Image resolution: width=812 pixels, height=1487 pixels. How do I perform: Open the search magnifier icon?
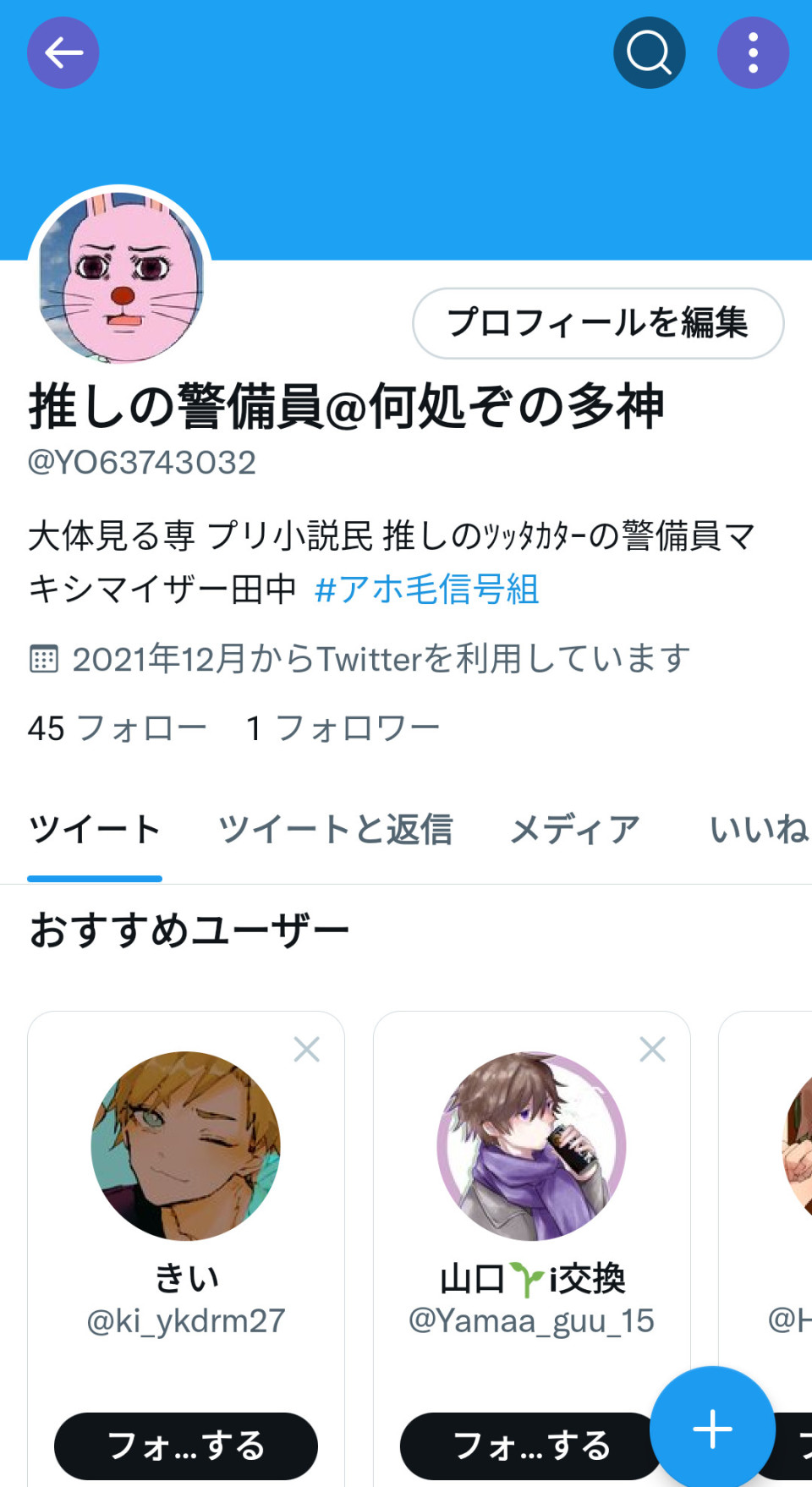[x=650, y=52]
